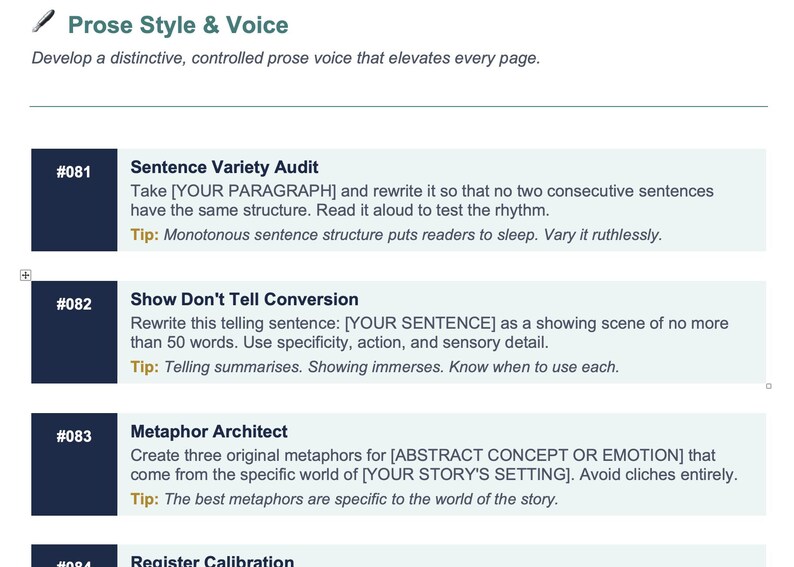Click the [YOUR STORY'S SETTING] placeholder
Screen dimensions: 794x567
(466, 474)
